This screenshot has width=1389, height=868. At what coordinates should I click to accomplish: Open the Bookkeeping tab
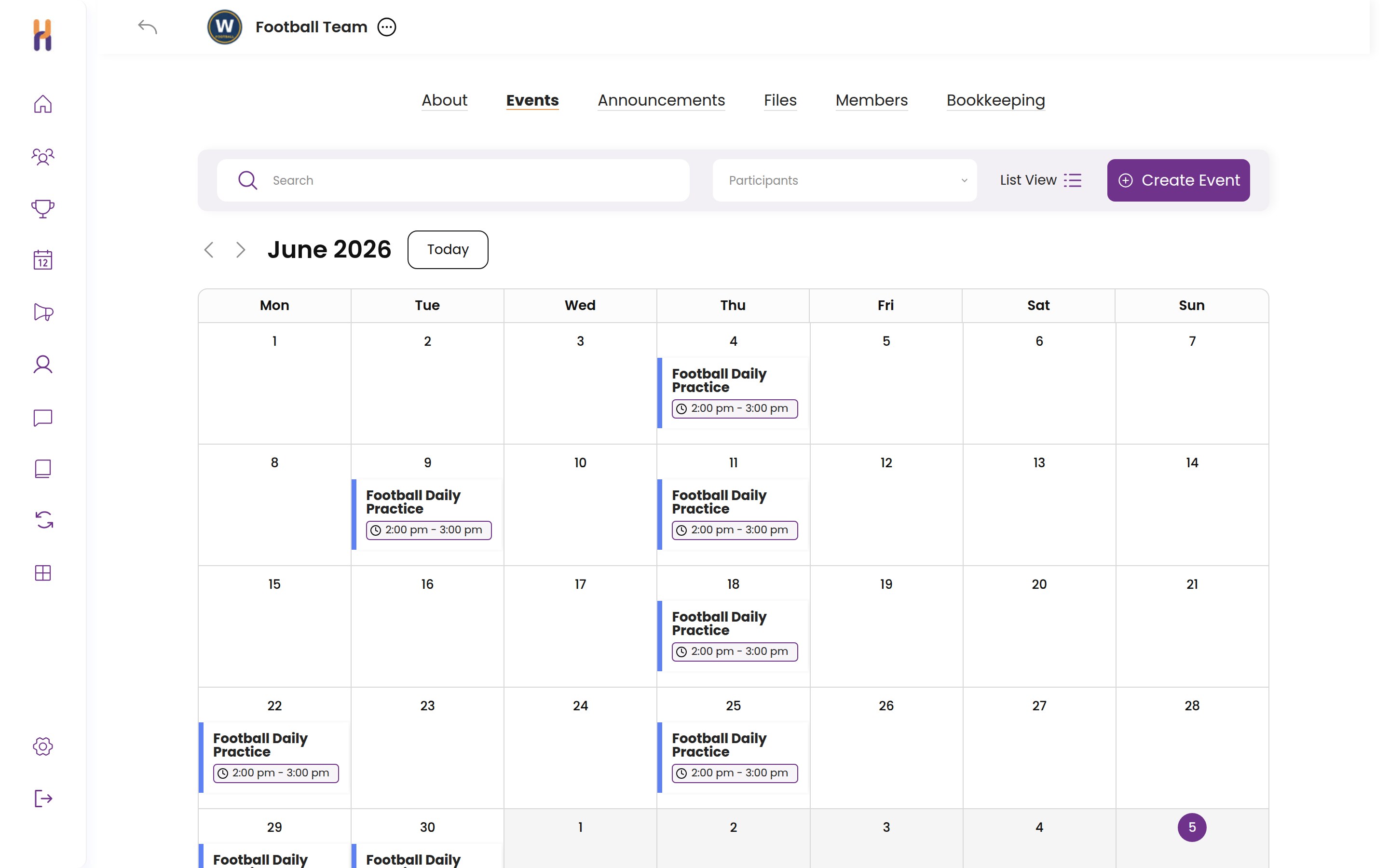tap(995, 100)
